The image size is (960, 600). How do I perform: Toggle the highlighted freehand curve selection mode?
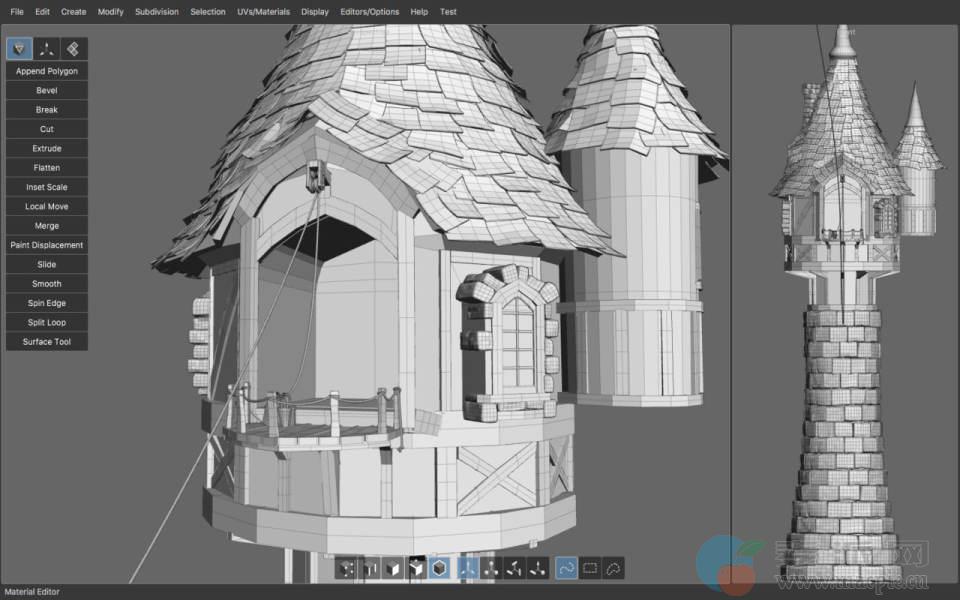pyautogui.click(x=566, y=568)
